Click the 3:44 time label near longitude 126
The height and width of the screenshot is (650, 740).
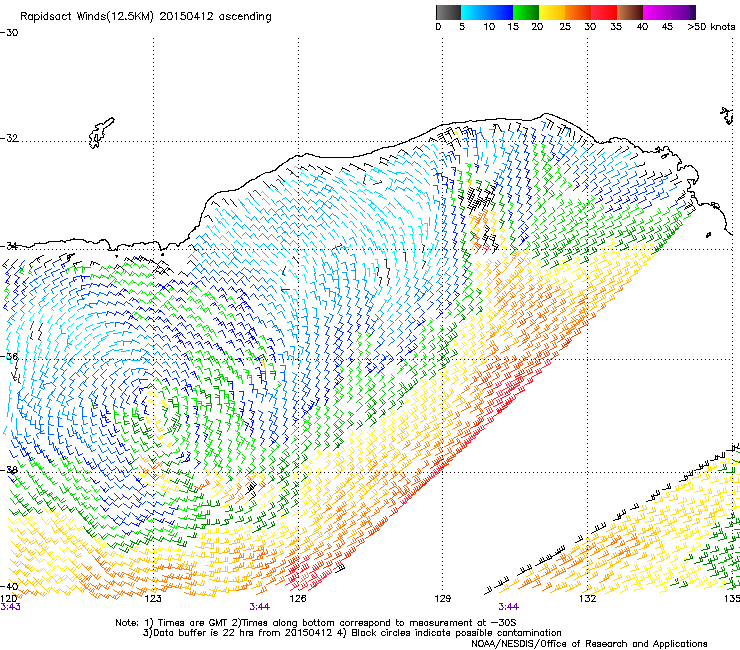260,607
